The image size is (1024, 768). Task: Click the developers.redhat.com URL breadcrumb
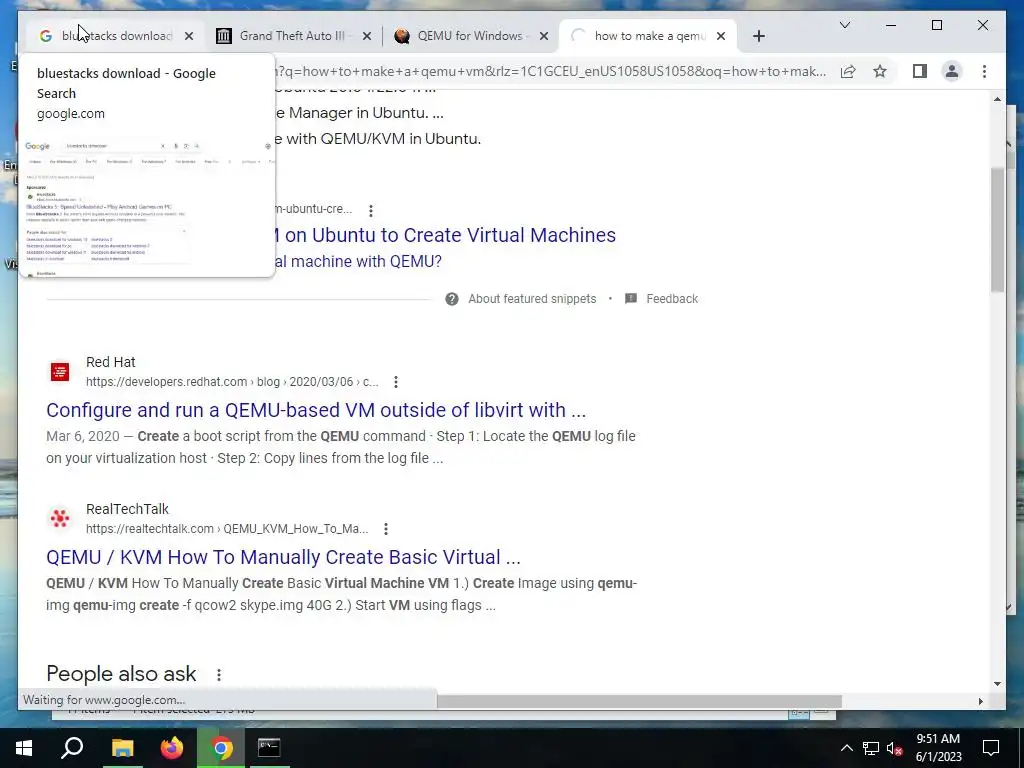232,382
